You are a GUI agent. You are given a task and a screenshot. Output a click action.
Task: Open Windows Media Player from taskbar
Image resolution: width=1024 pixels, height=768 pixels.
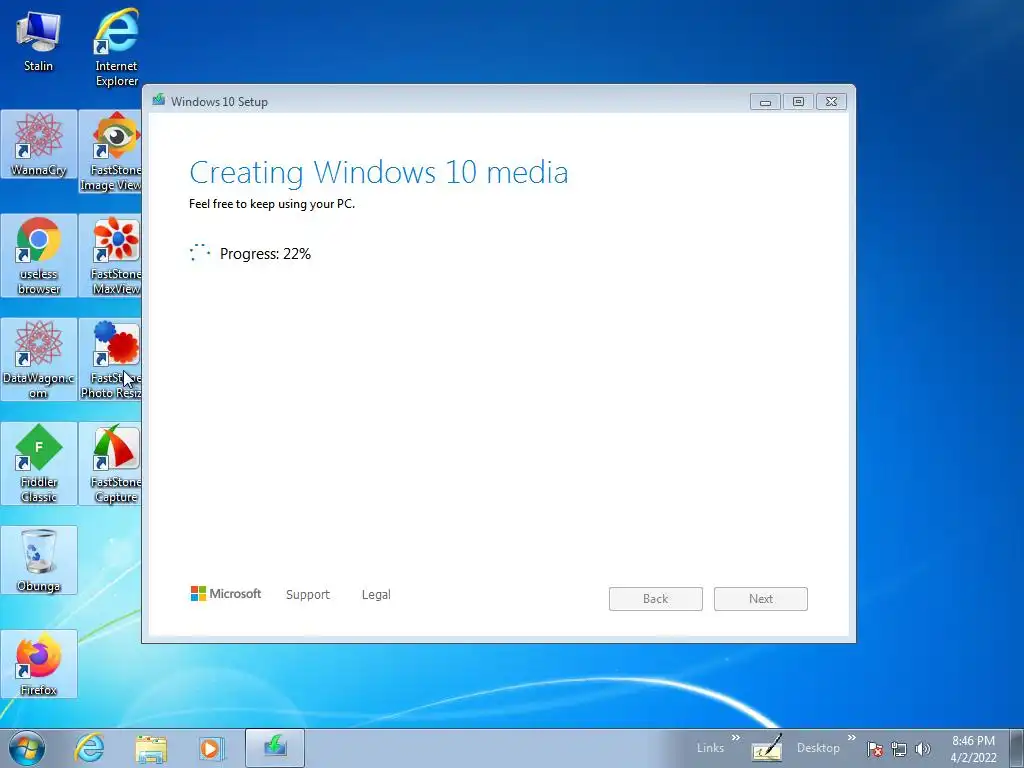pyautogui.click(x=212, y=748)
